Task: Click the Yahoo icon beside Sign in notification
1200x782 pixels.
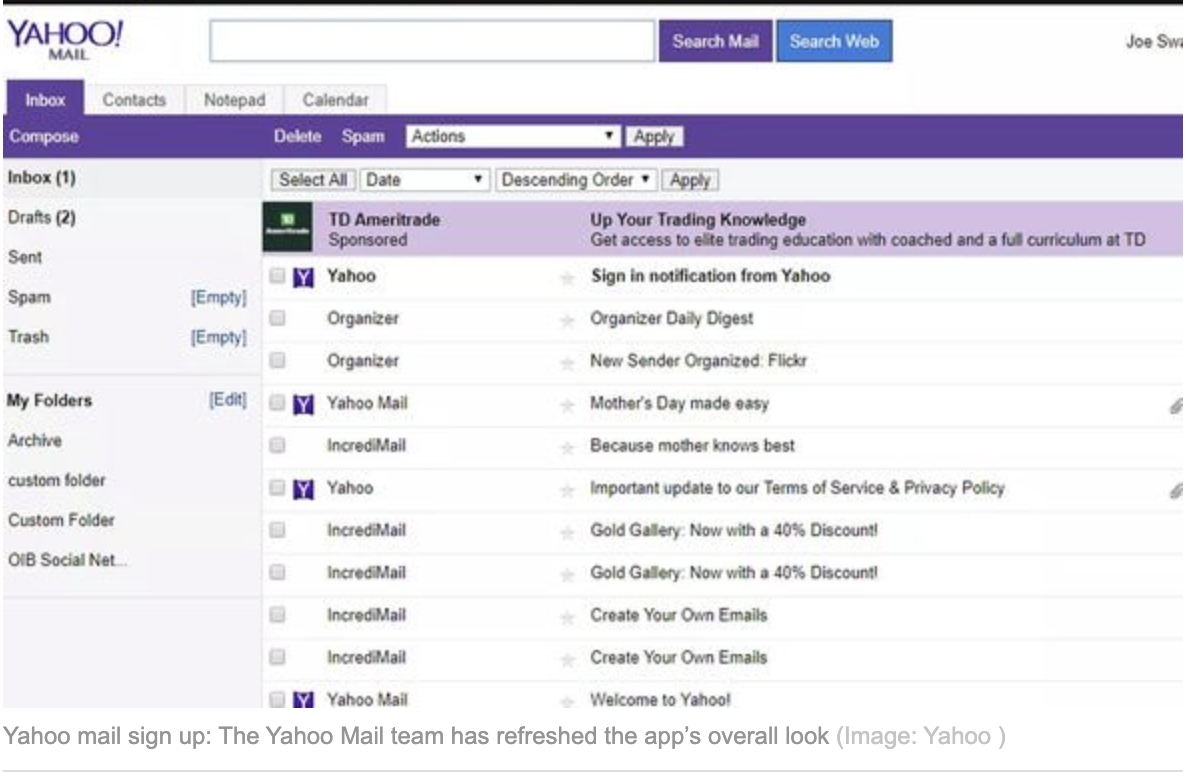Action: tap(303, 277)
